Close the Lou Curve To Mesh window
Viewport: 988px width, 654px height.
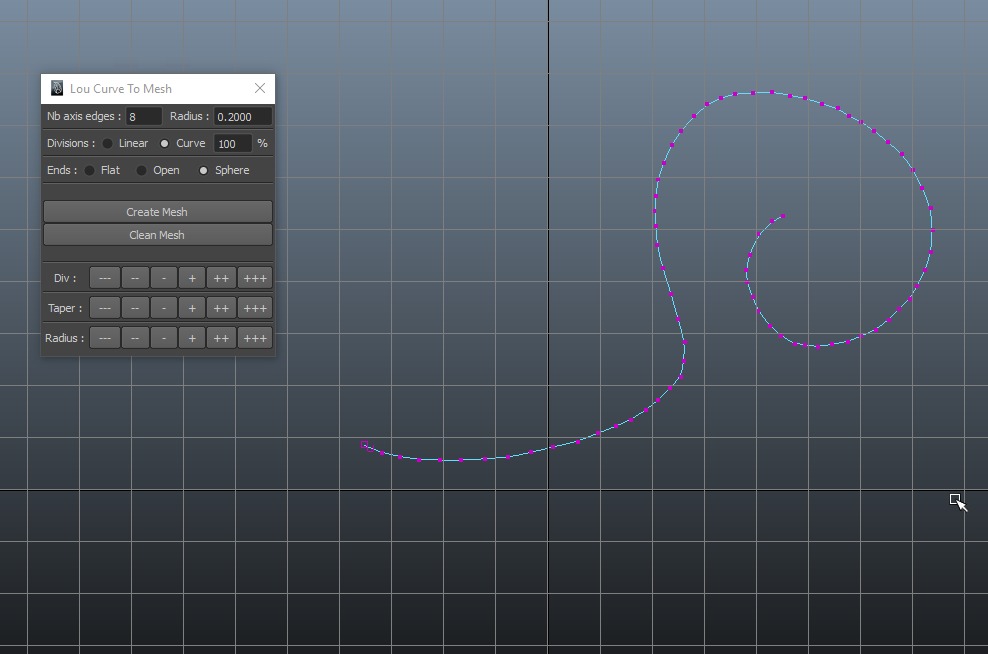(260, 88)
